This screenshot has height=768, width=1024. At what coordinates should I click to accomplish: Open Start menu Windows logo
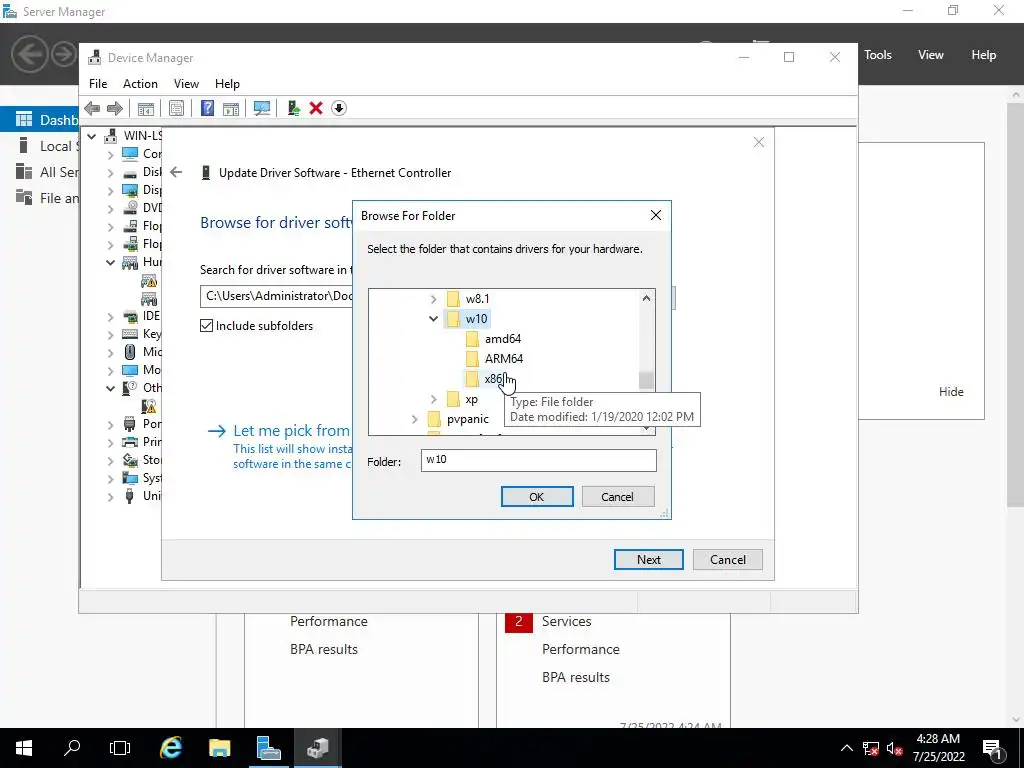click(x=24, y=748)
